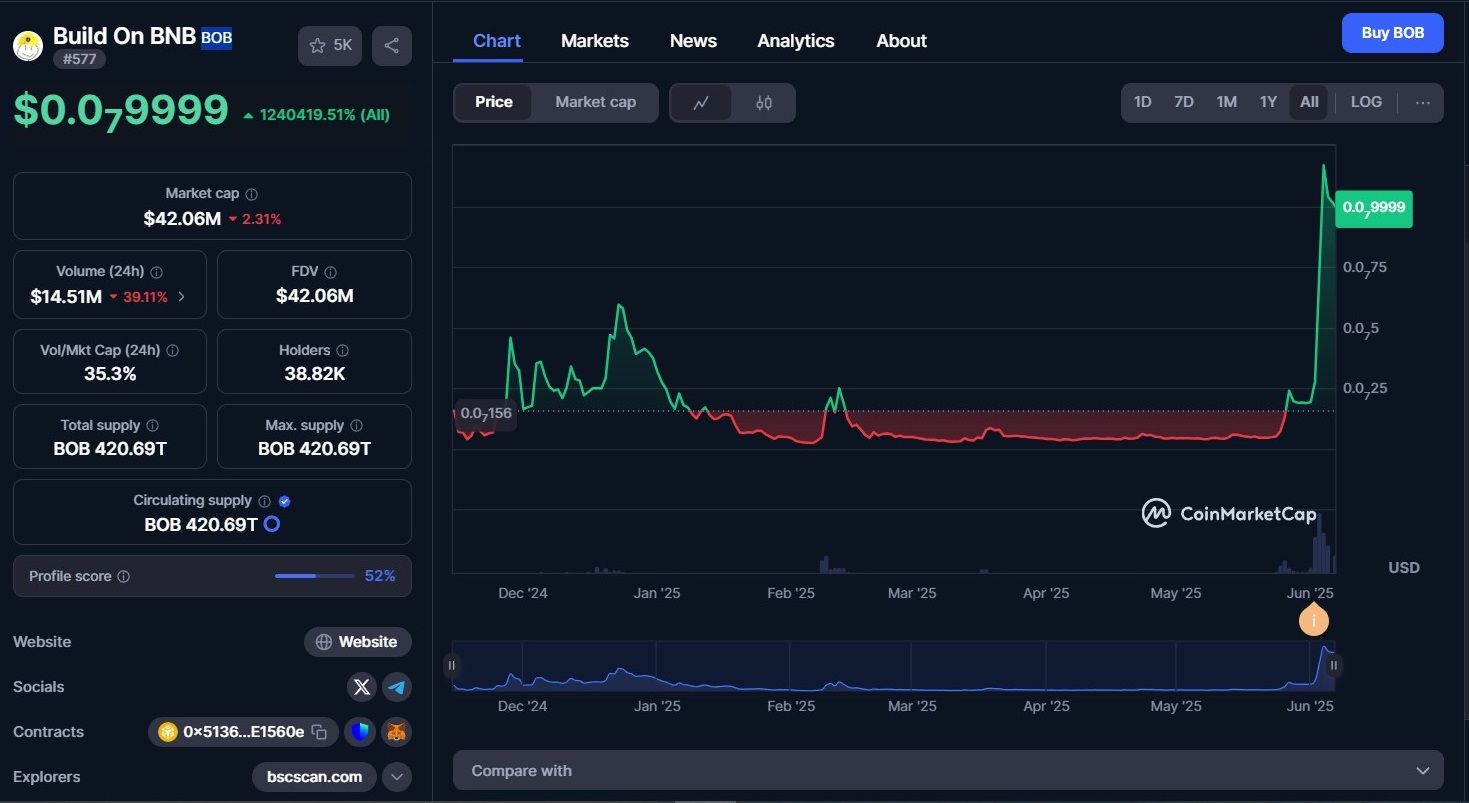Viewport: 1469px width, 803px height.
Task: Open the bscscan.com explorer link
Action: (x=314, y=777)
